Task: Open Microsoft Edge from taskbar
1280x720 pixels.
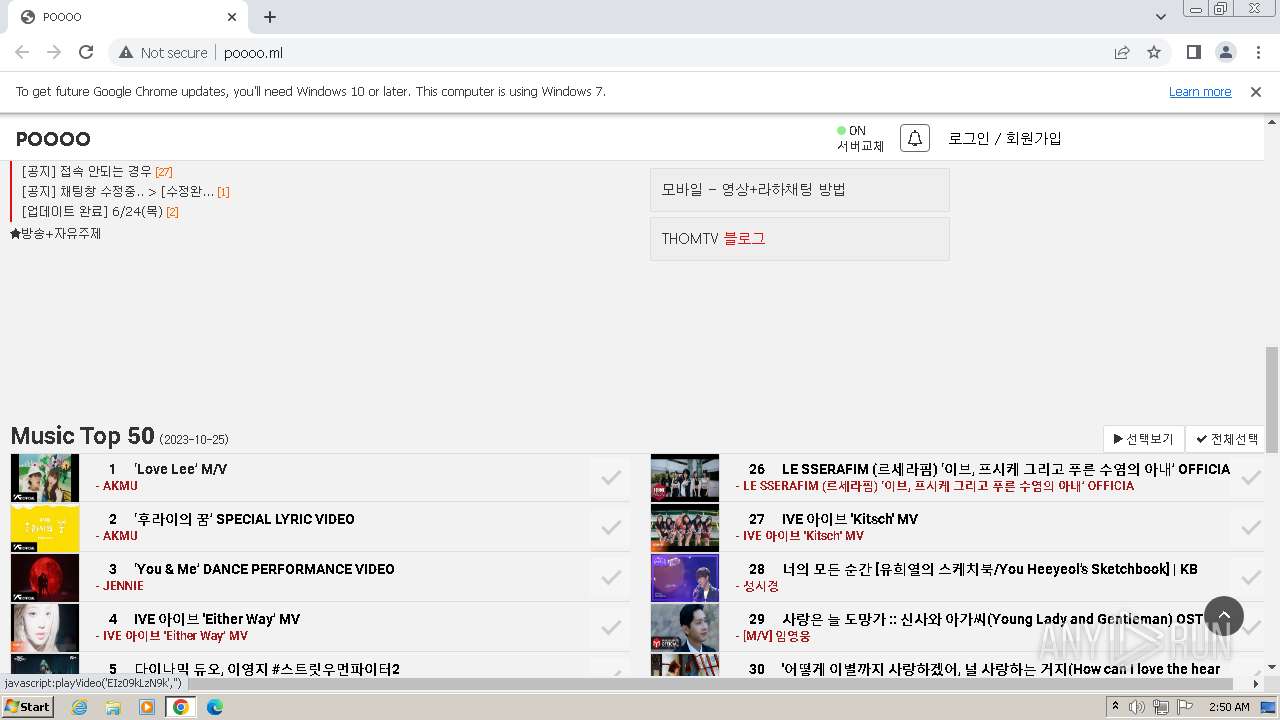Action: 215,707
